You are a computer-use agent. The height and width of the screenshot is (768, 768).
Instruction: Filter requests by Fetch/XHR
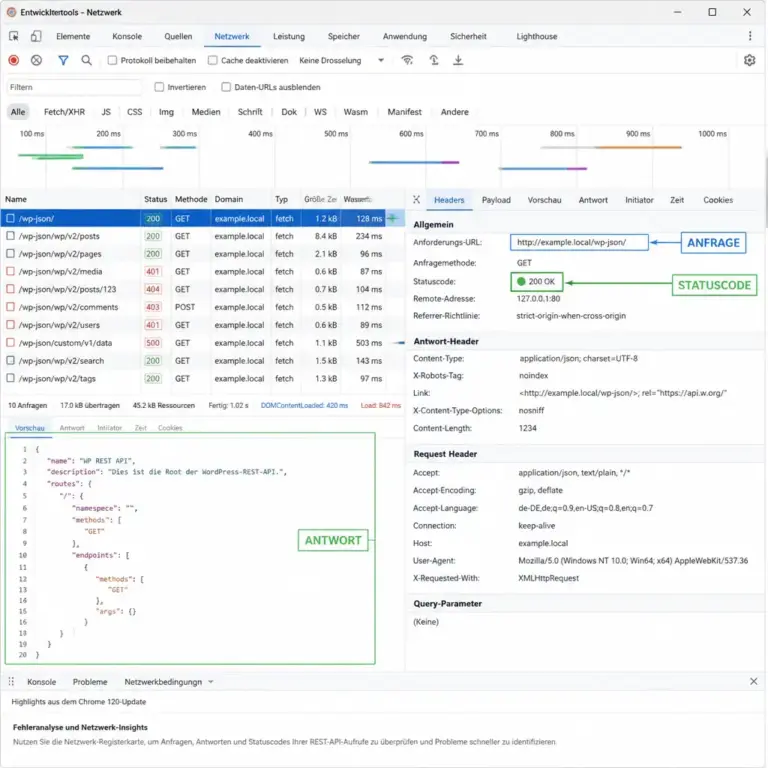[x=64, y=112]
